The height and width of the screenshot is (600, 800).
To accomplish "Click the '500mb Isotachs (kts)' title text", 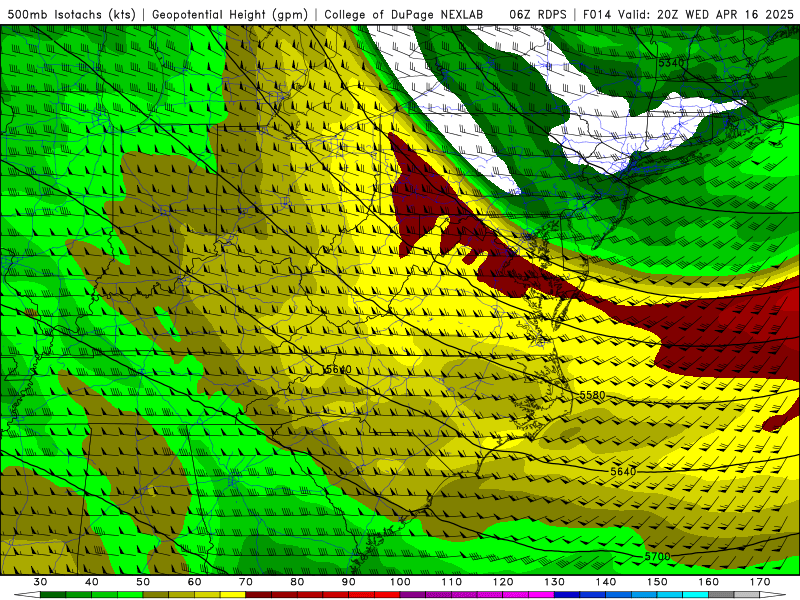I will click(x=72, y=14).
